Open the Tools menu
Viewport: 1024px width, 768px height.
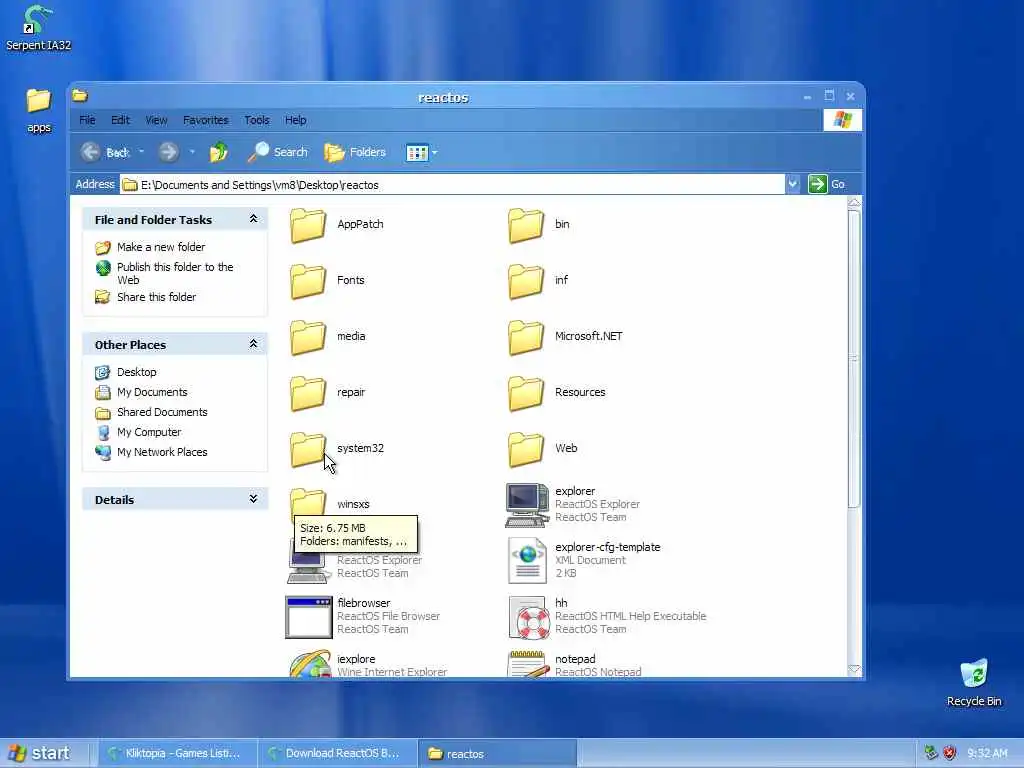(257, 120)
